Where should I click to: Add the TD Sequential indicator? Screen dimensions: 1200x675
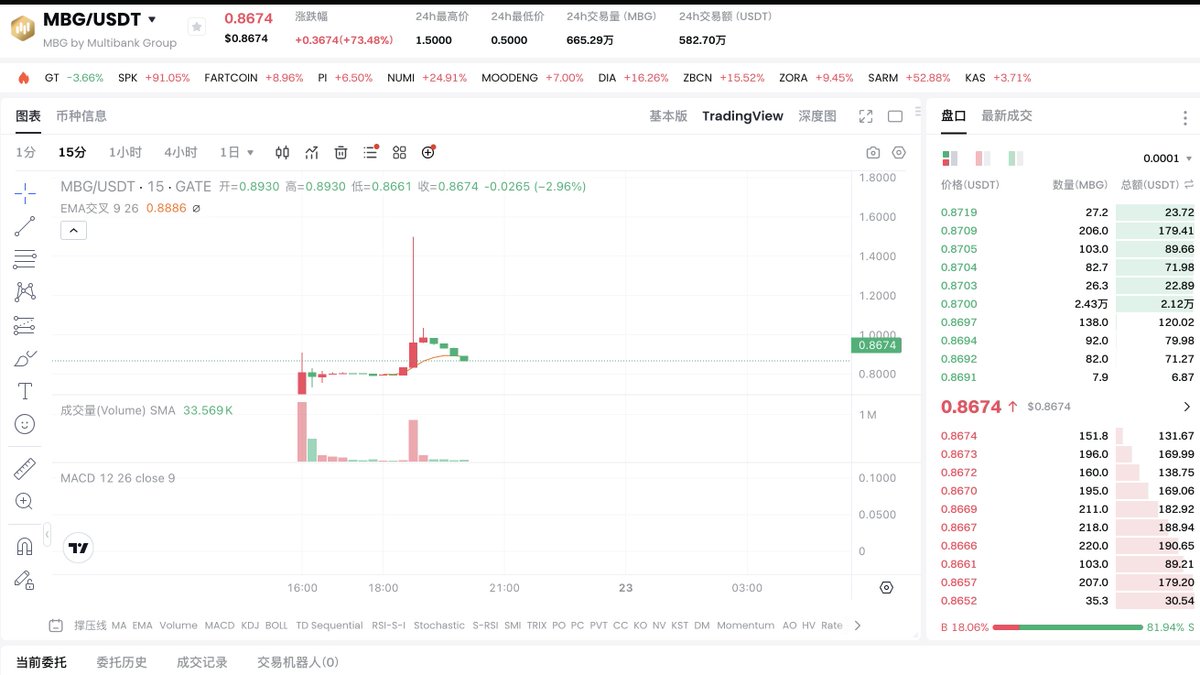pos(329,625)
